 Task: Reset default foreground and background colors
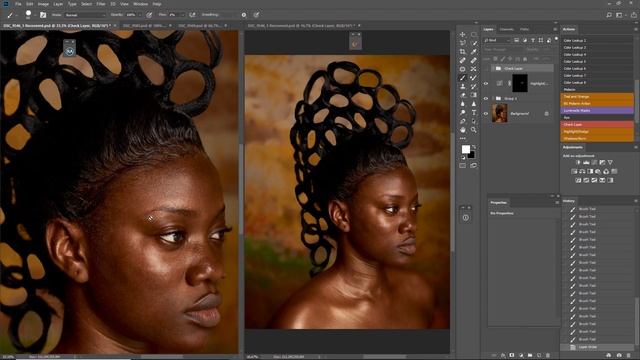463,158
